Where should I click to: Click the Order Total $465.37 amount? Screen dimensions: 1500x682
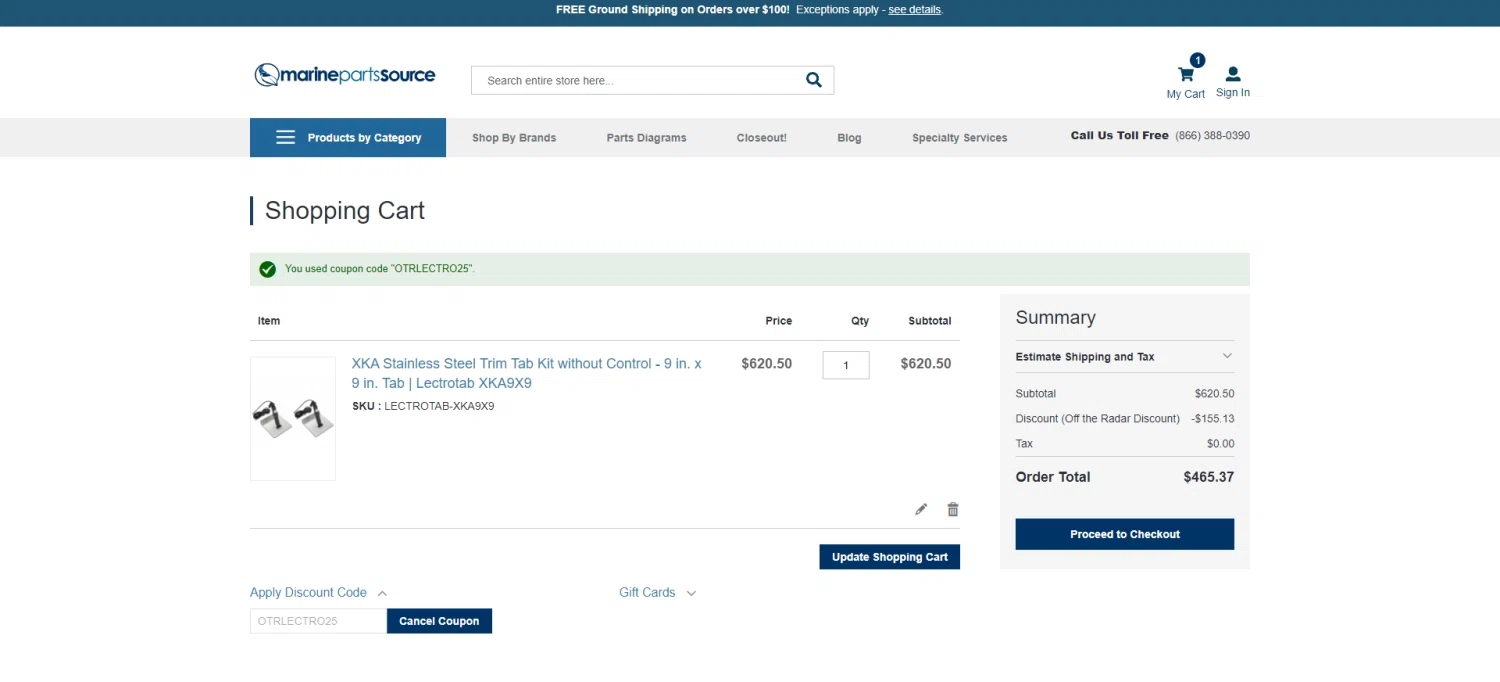[x=1209, y=477]
